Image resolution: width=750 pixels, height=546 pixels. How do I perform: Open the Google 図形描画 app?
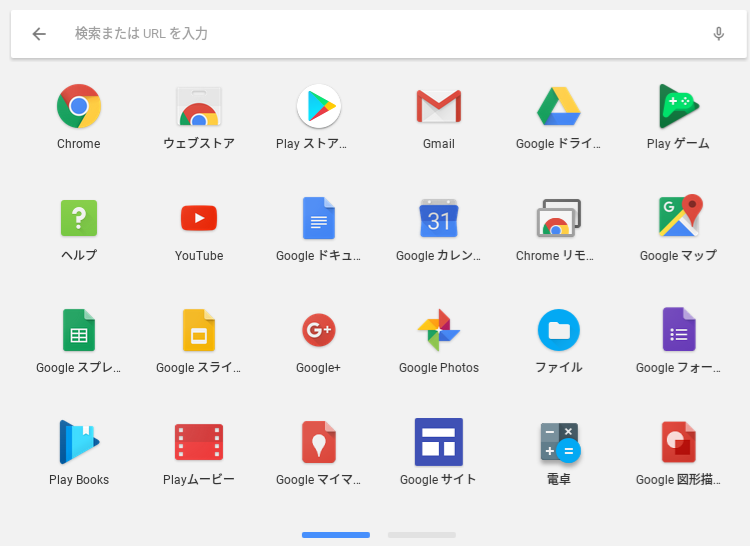point(678,442)
